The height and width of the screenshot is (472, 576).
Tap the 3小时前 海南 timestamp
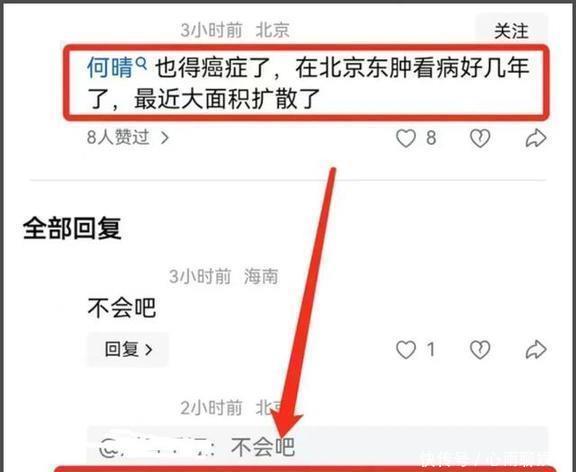click(223, 276)
